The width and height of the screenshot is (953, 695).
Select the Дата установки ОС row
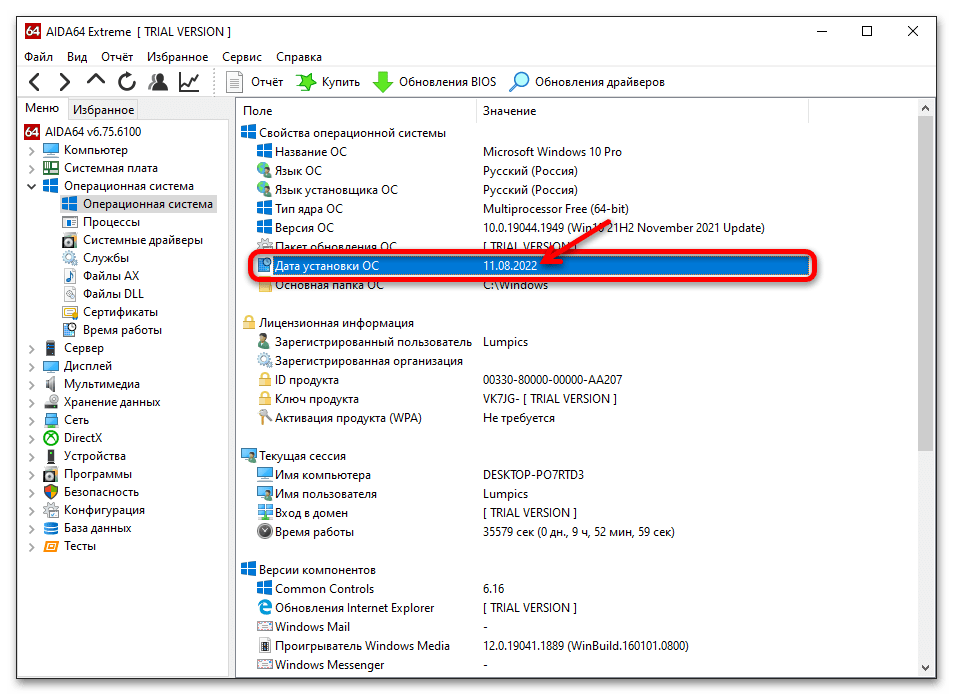click(x=532, y=265)
